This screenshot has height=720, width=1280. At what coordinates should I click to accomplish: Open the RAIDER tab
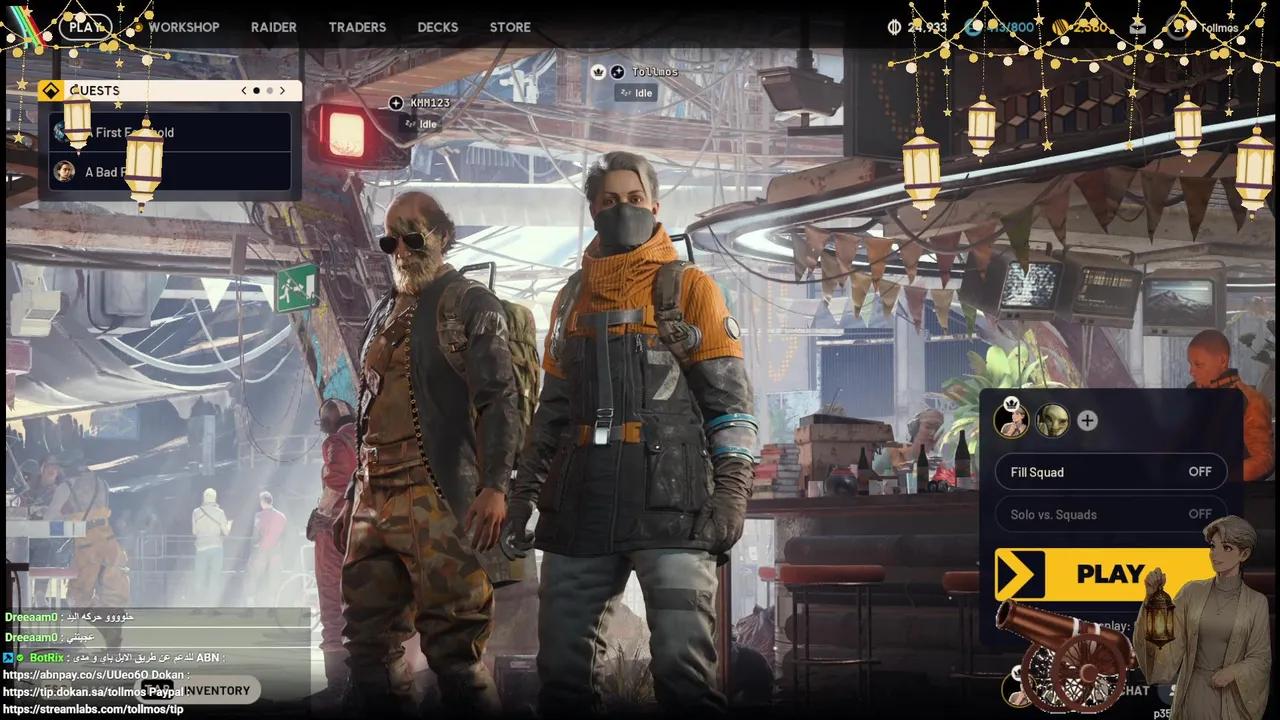click(273, 27)
